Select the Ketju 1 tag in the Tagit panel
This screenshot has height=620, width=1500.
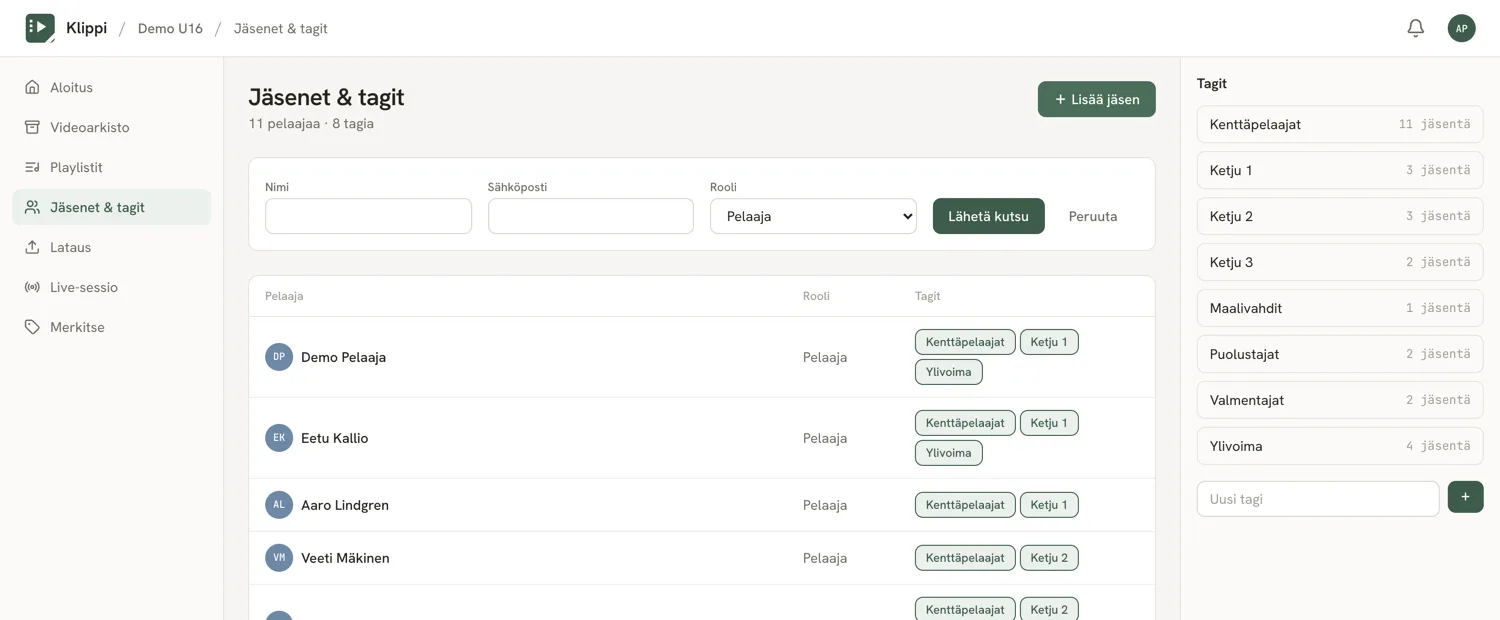click(1340, 170)
